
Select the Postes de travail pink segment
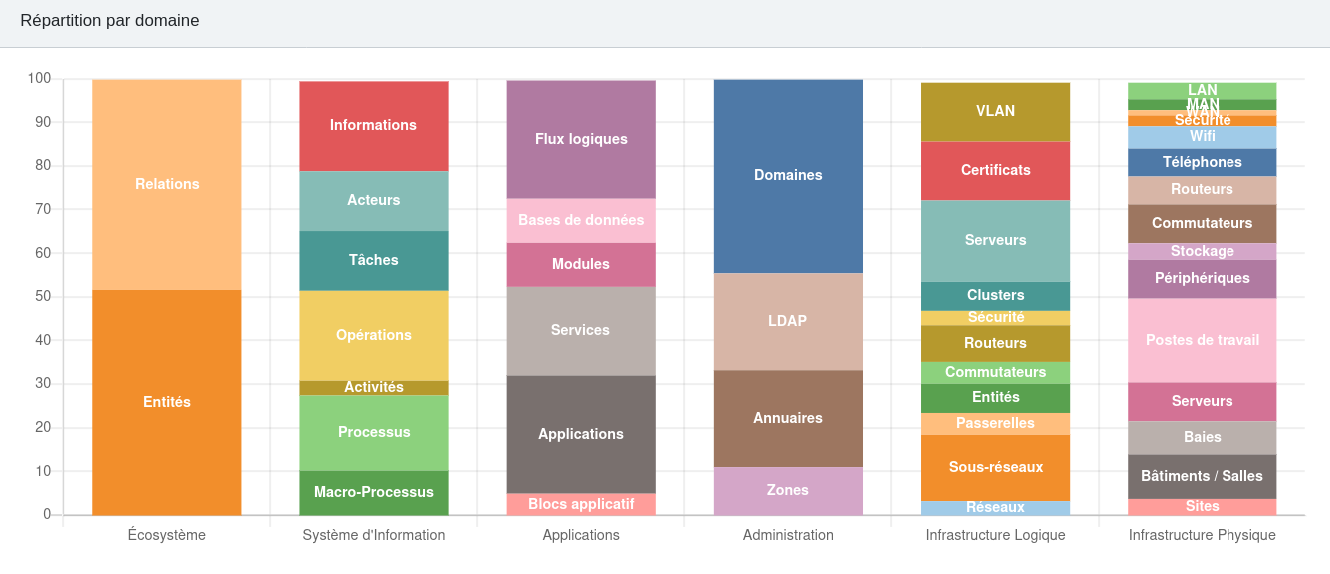coord(1202,340)
